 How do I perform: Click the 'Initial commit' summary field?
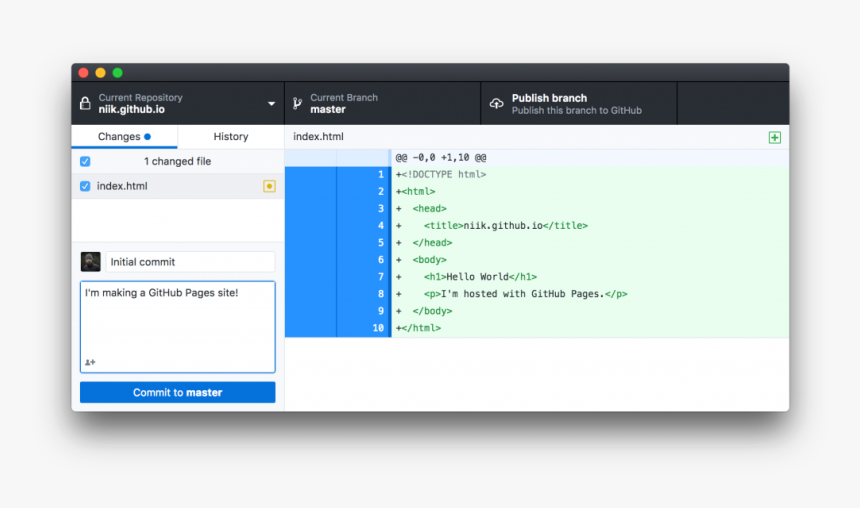tap(190, 262)
